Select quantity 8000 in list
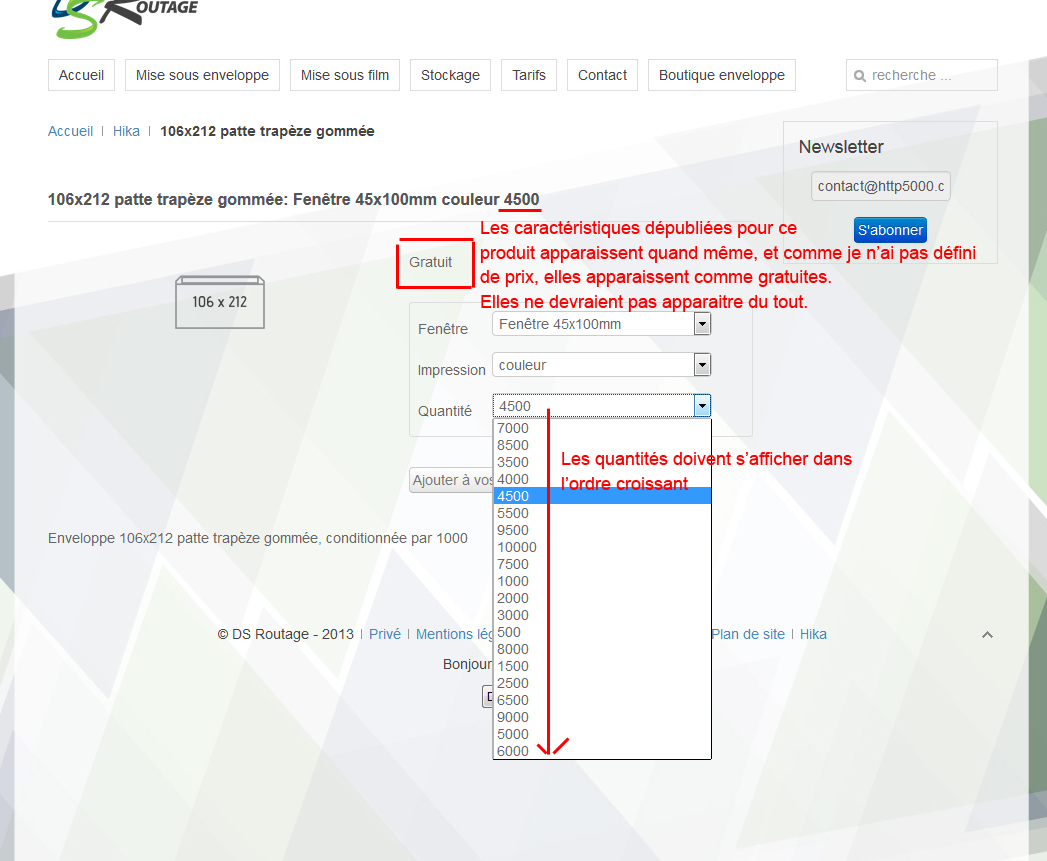 pyautogui.click(x=602, y=649)
